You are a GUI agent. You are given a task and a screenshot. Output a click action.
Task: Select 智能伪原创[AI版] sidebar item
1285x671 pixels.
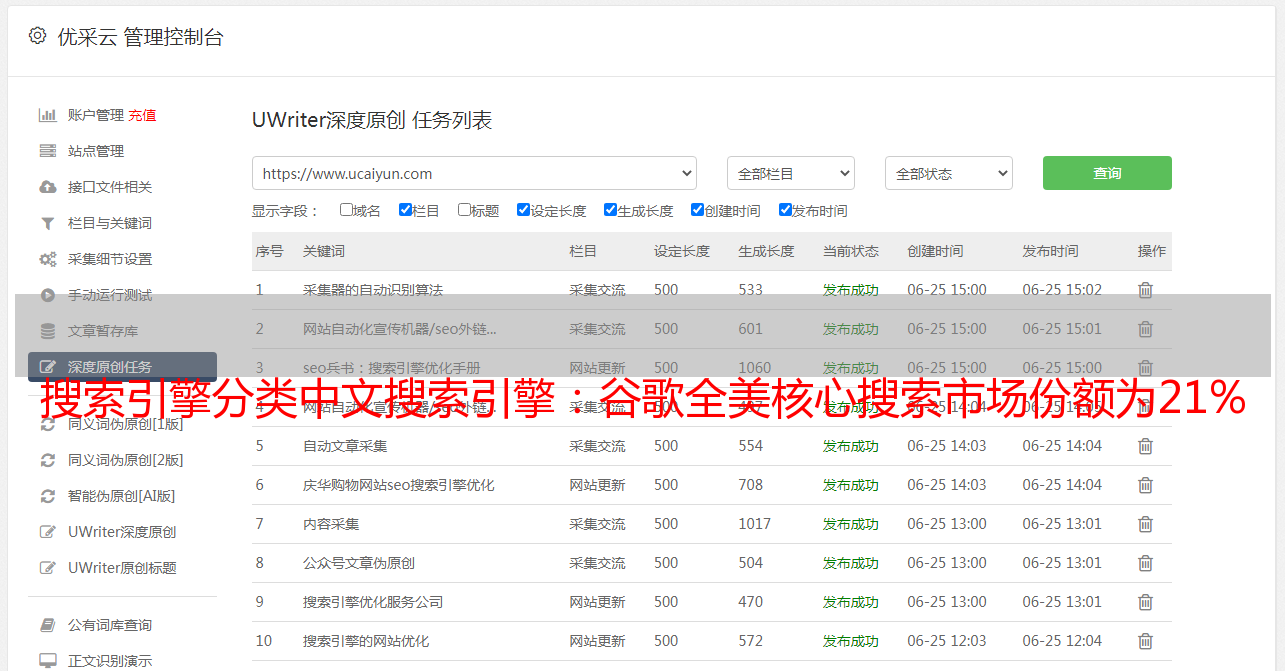pyautogui.click(x=121, y=496)
